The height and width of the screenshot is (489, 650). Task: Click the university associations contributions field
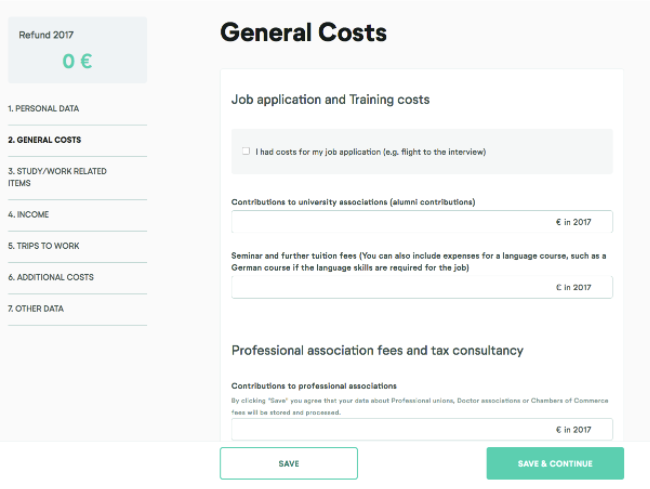click(x=422, y=222)
